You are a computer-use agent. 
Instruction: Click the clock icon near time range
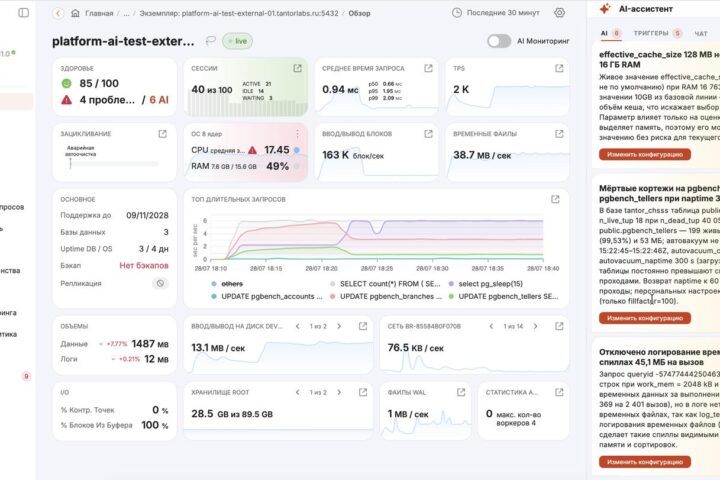(x=457, y=13)
